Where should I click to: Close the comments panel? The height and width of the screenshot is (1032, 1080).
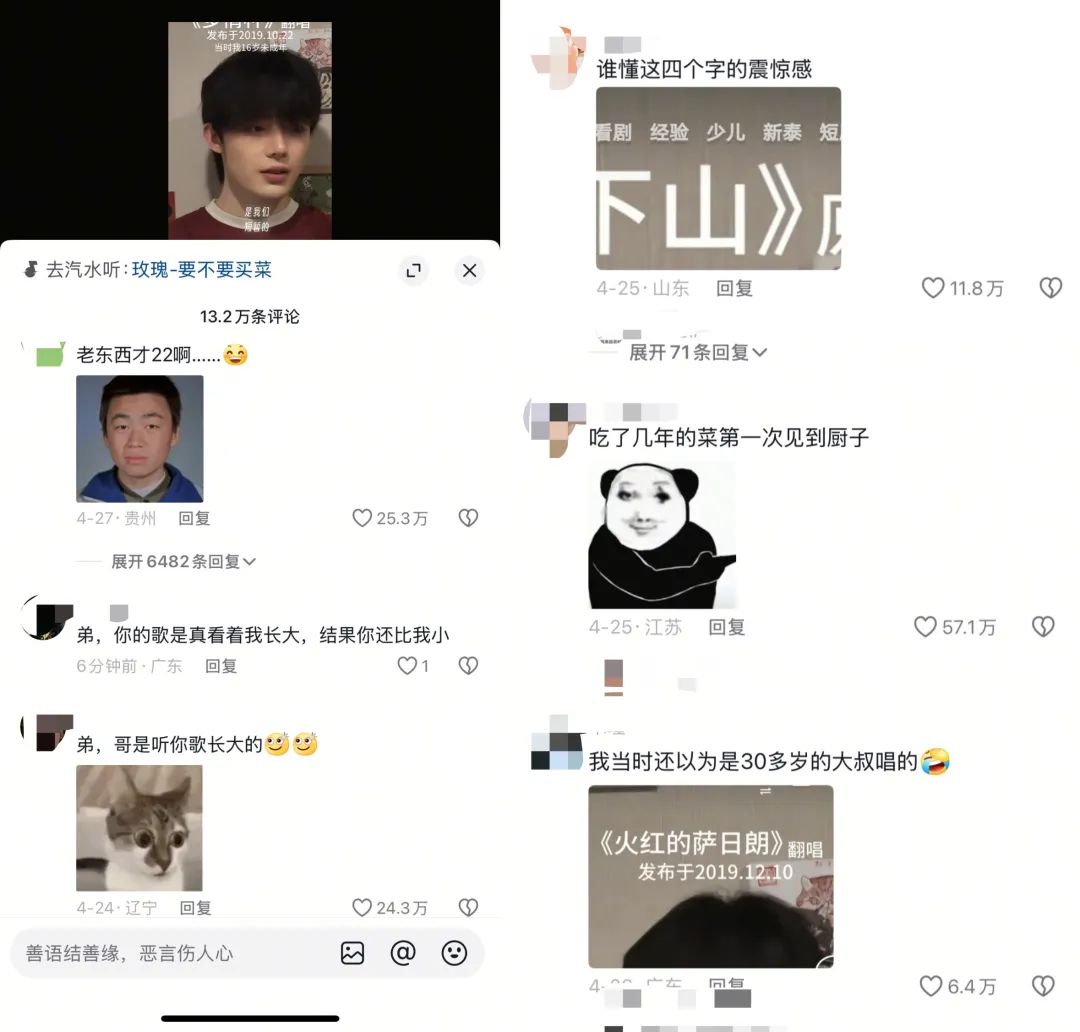click(469, 271)
